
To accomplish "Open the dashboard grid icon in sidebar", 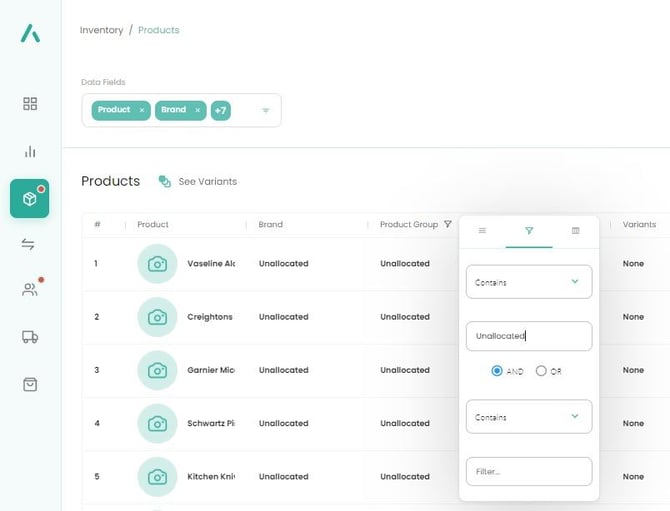I will point(30,104).
